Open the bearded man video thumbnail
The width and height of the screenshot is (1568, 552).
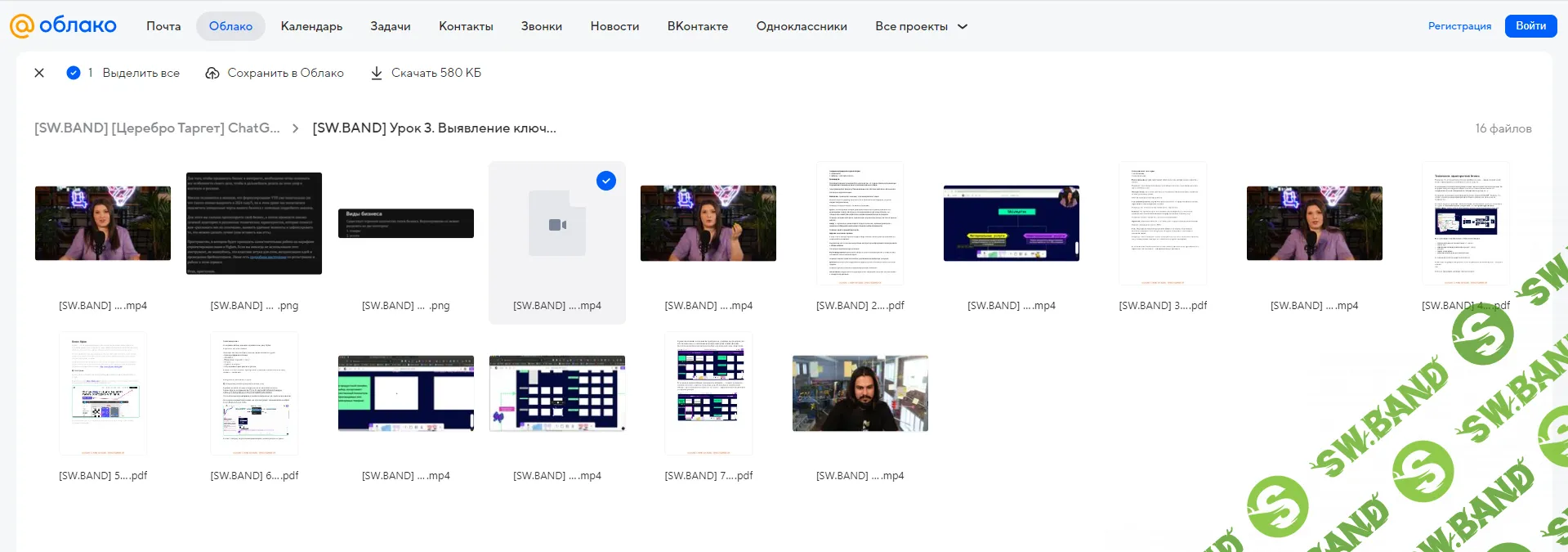click(x=860, y=393)
